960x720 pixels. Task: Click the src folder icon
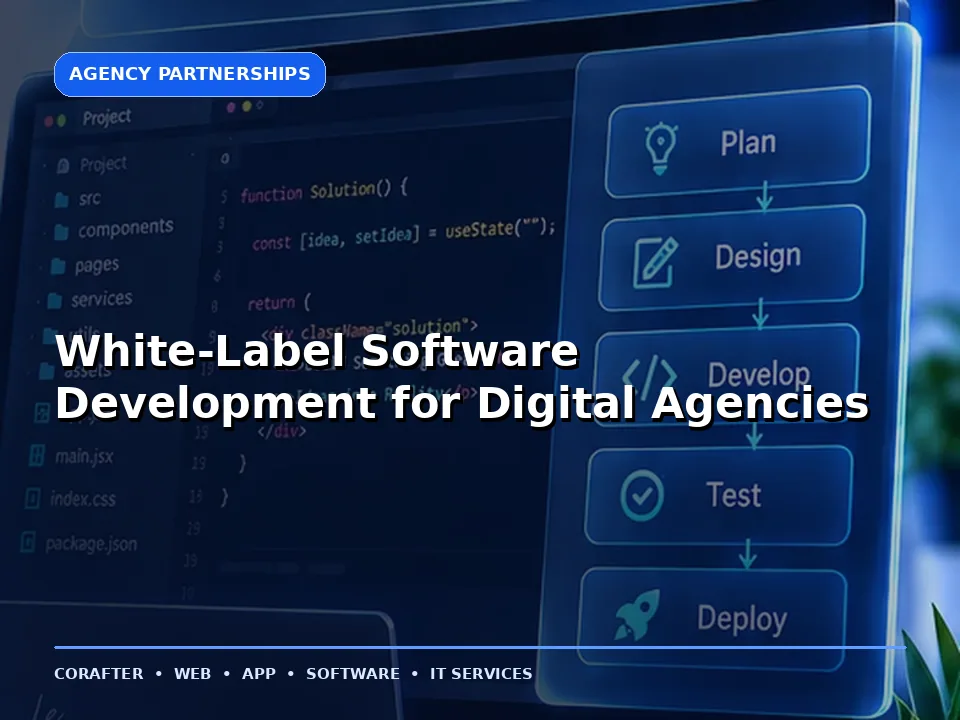[61, 200]
